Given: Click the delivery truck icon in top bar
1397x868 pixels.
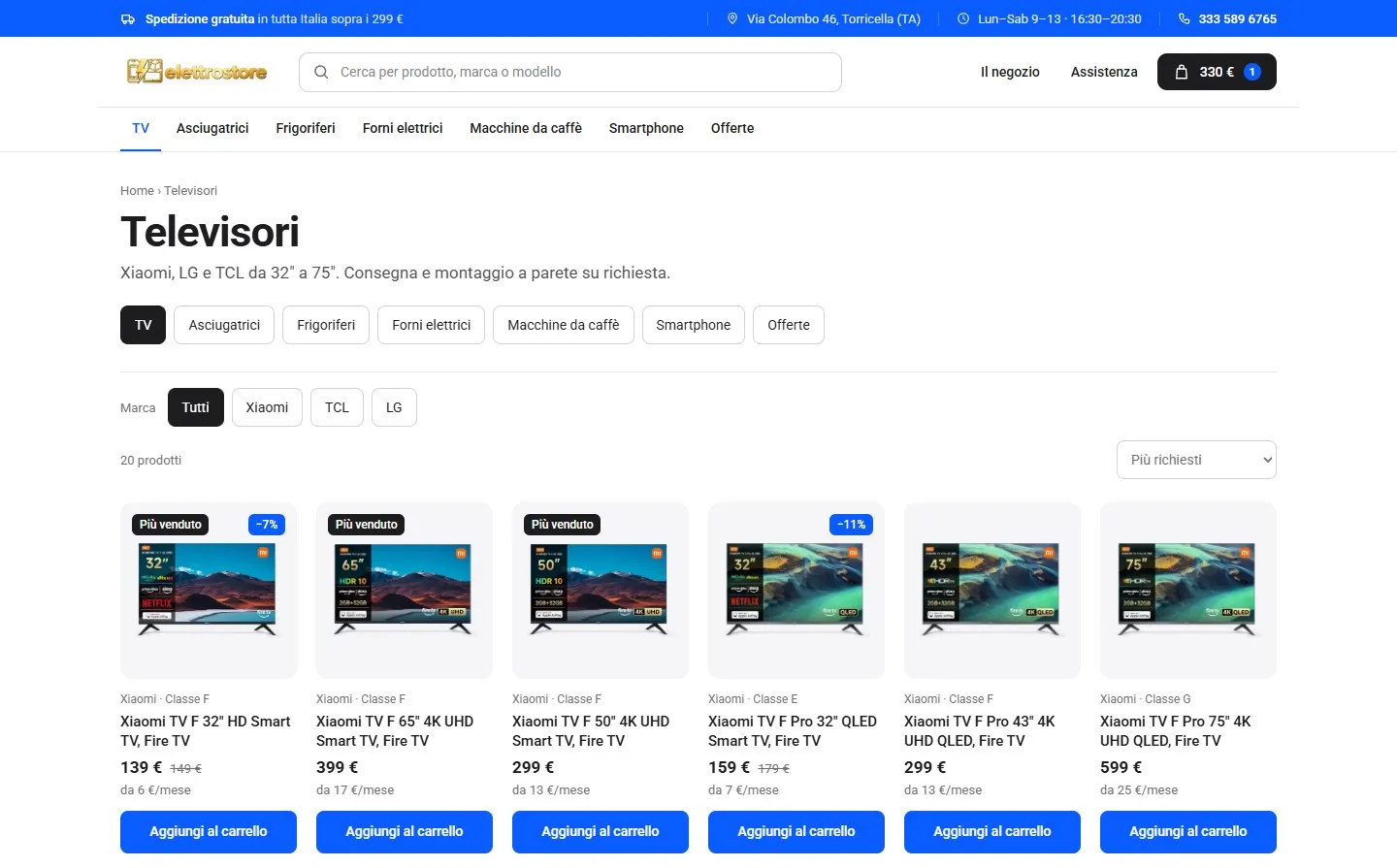Looking at the screenshot, I should pos(128,18).
